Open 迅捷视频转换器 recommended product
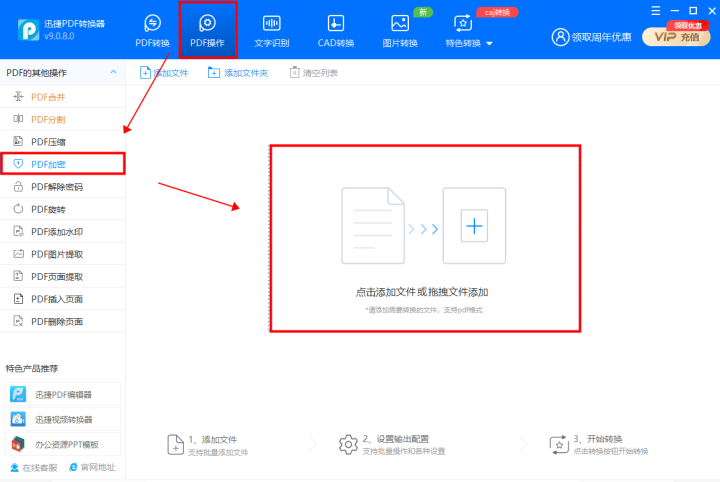This screenshot has width=720, height=482. tap(62, 419)
